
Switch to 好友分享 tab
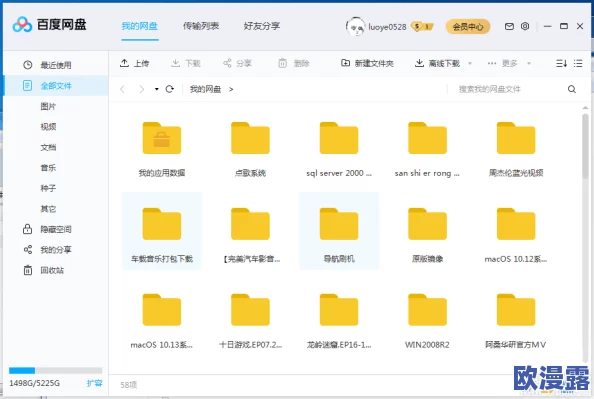262,26
